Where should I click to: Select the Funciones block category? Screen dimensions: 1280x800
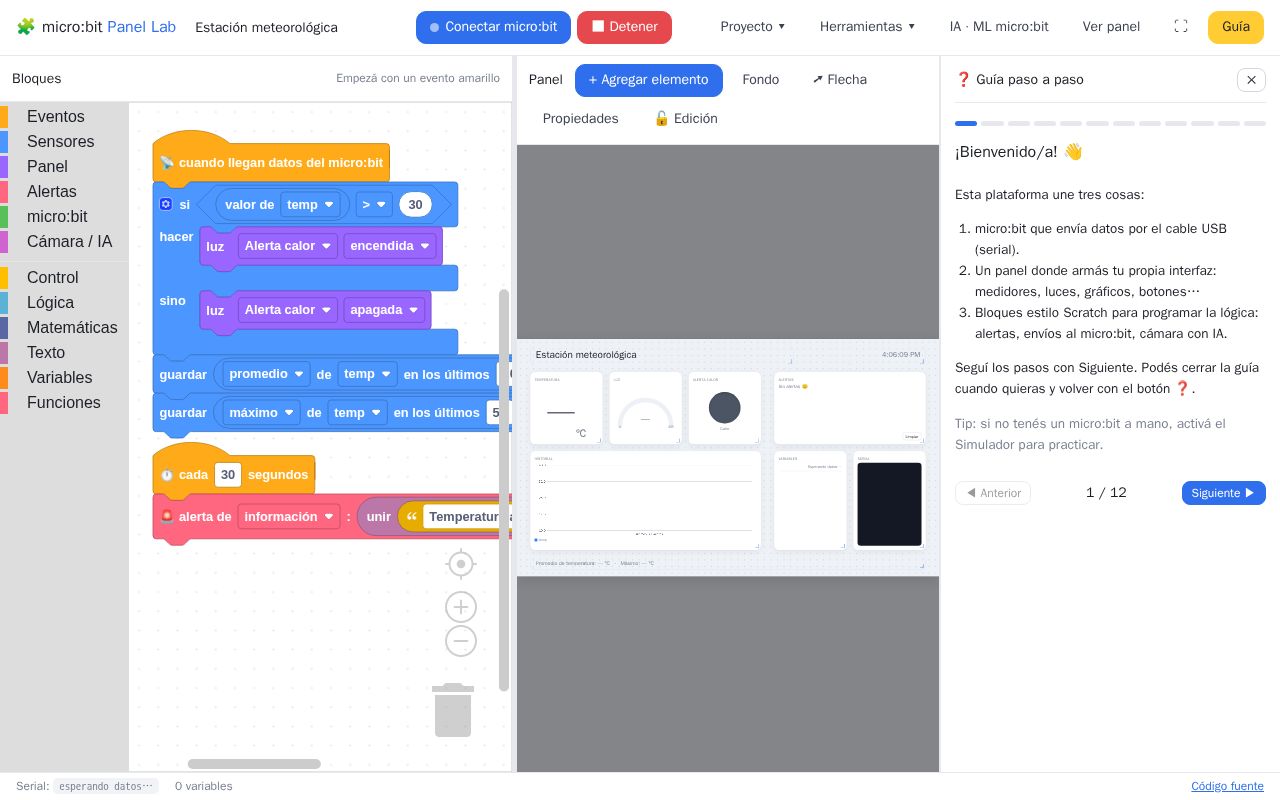point(63,403)
